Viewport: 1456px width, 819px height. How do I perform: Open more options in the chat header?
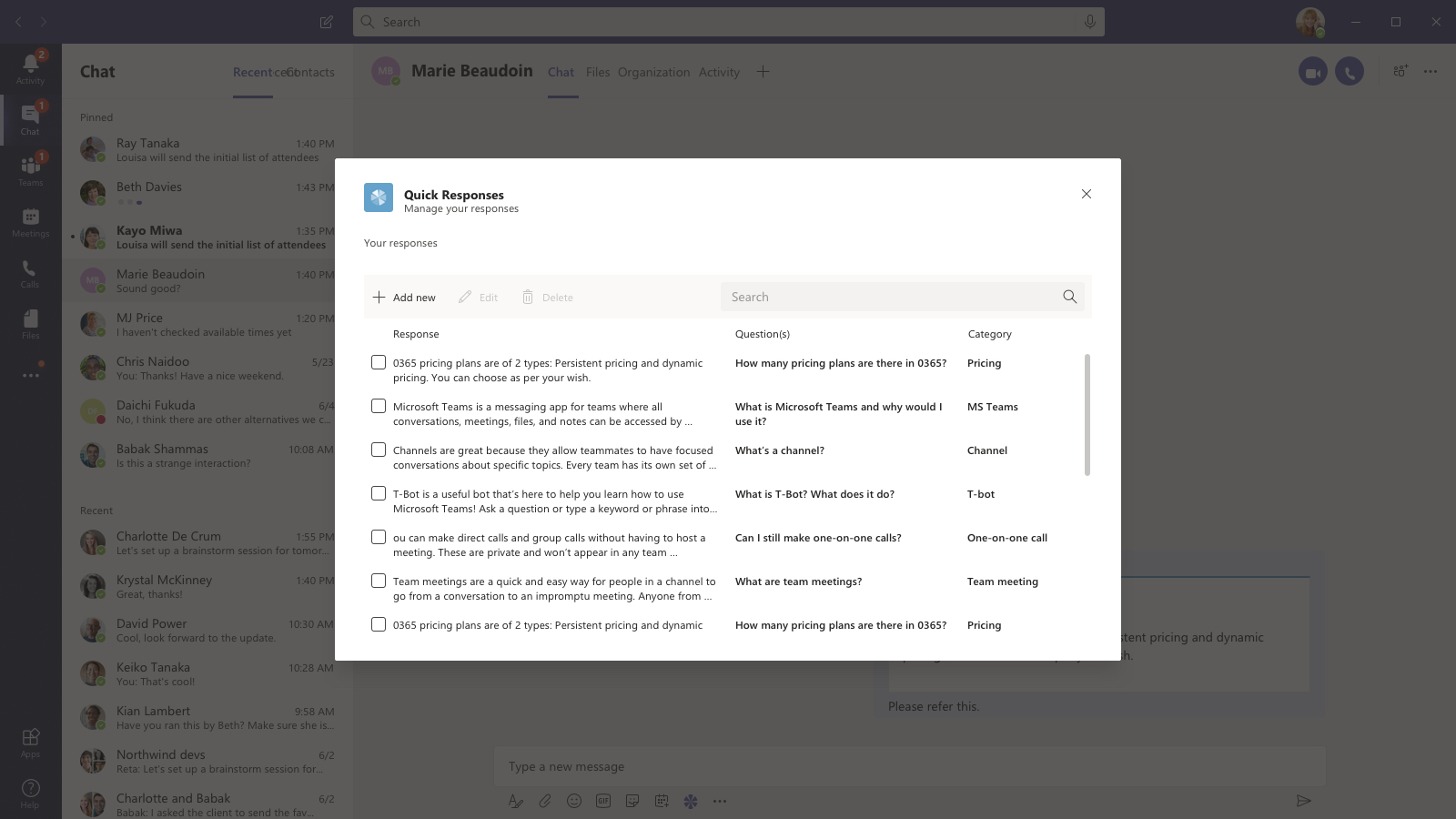pos(1431,71)
